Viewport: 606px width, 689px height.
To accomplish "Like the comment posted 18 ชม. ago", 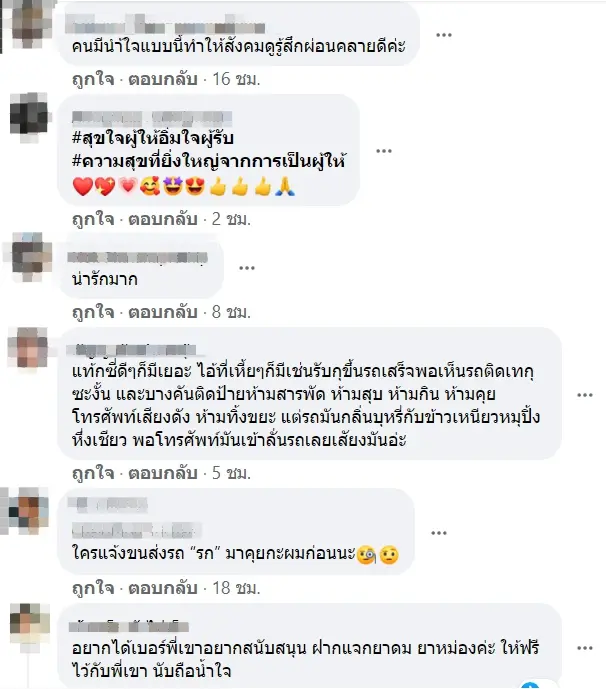I will (x=93, y=588).
